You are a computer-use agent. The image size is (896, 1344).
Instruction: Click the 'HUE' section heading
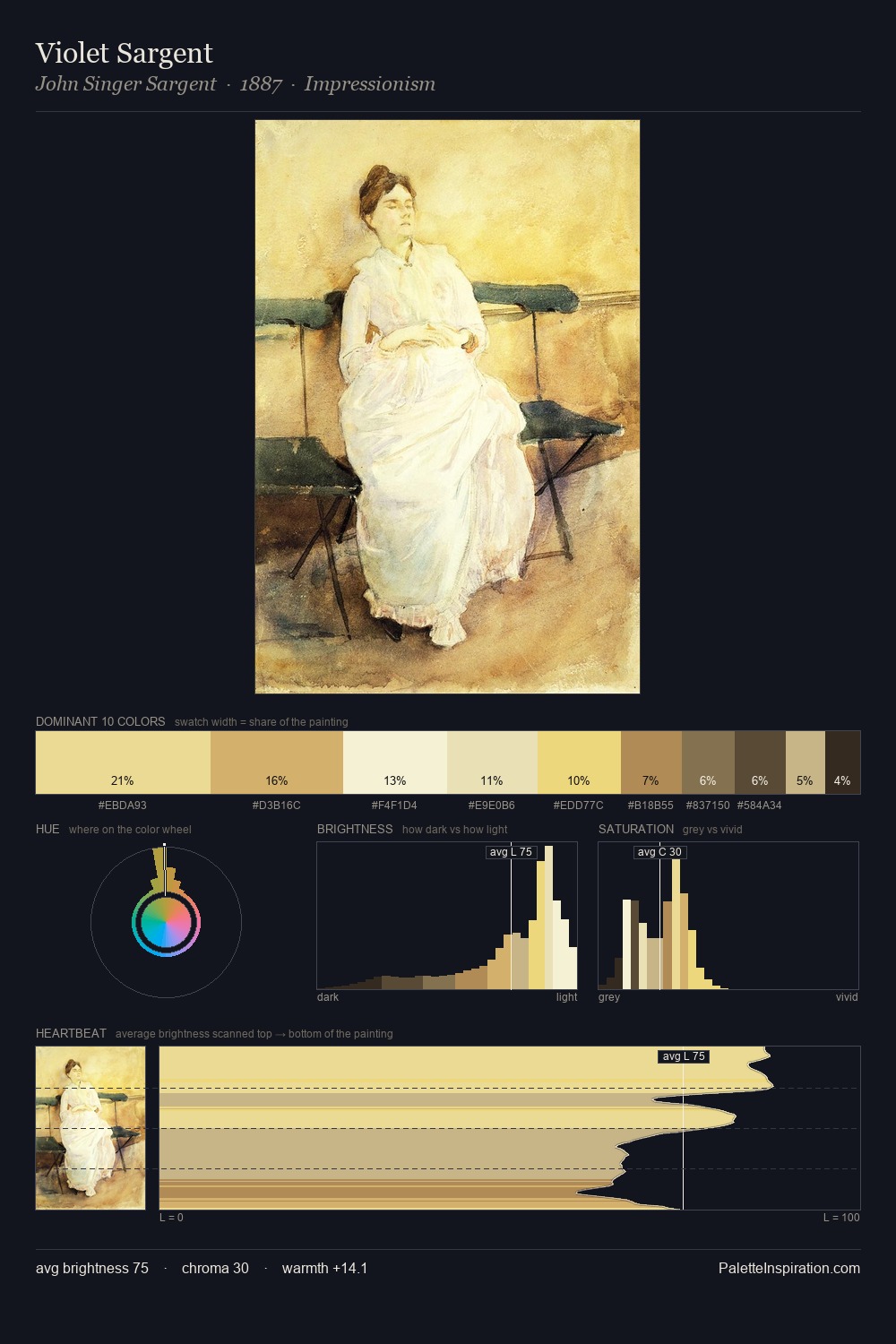point(47,829)
